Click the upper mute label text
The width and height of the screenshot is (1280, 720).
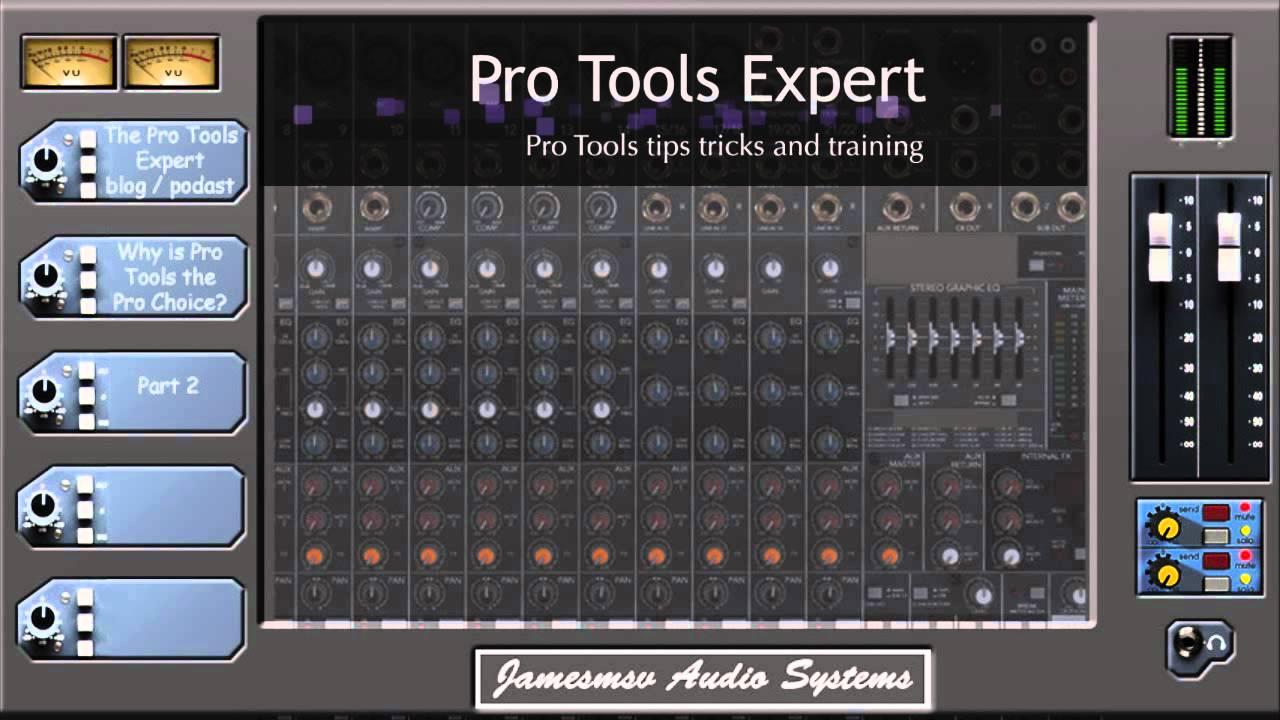[1245, 518]
